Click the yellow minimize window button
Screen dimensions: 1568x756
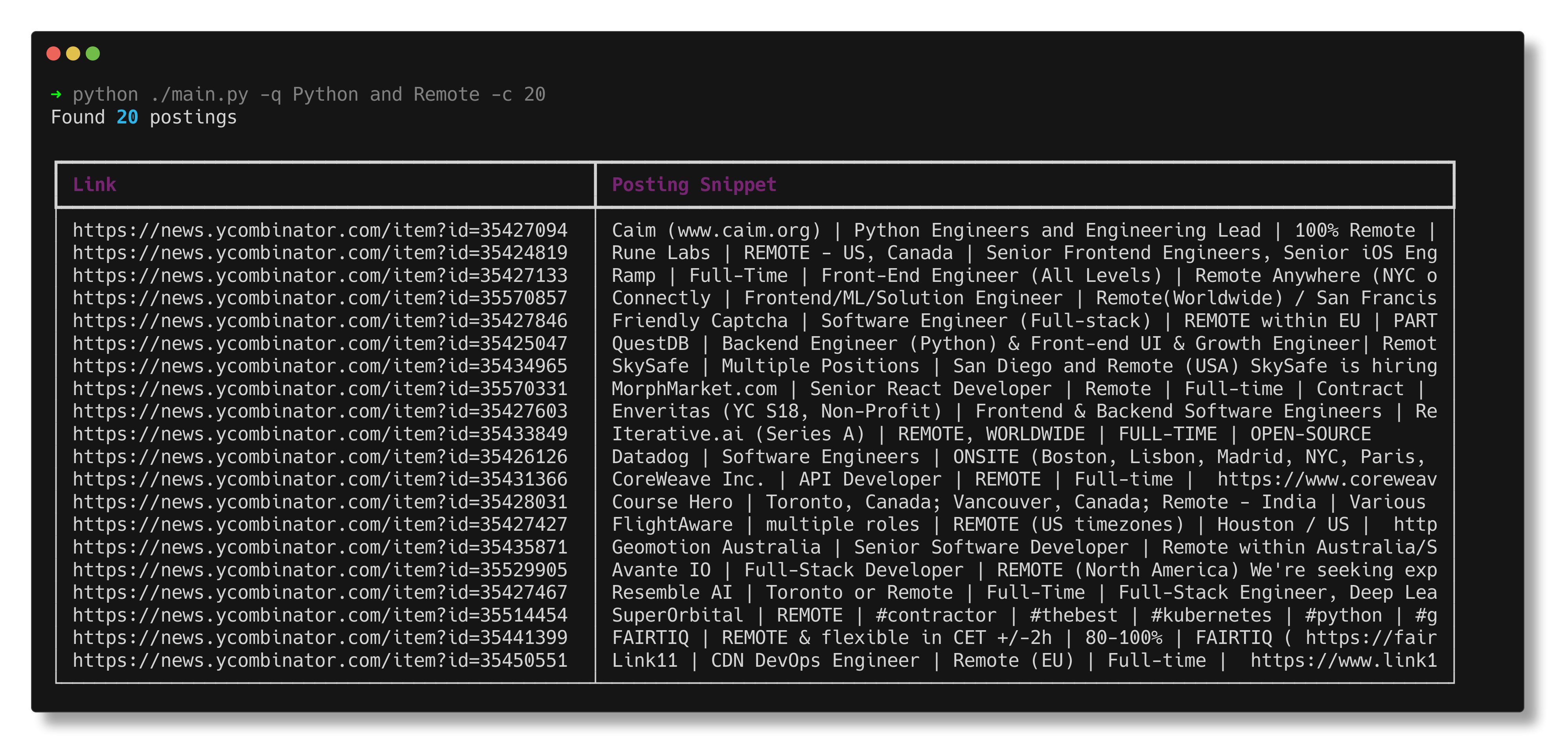click(x=73, y=53)
